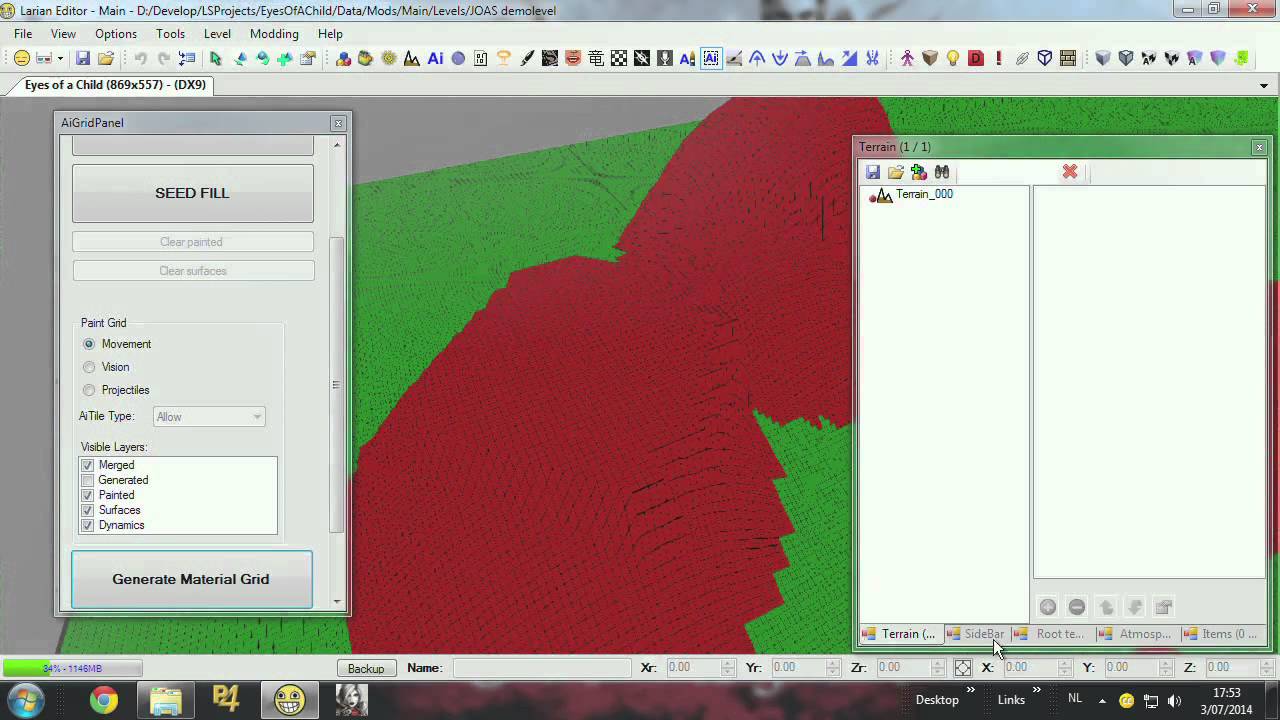Click the open folder icon in main toolbar
The image size is (1280, 720).
pyautogui.click(x=106, y=59)
